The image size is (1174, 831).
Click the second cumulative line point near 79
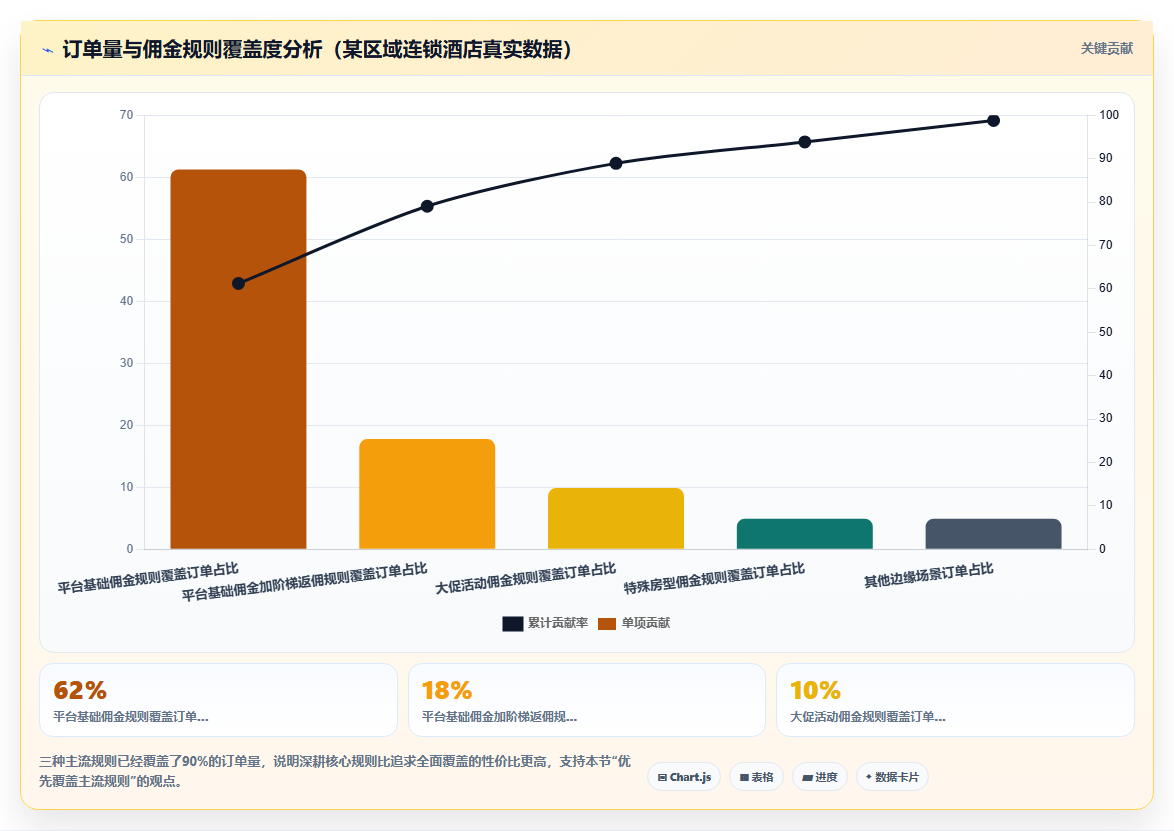427,206
